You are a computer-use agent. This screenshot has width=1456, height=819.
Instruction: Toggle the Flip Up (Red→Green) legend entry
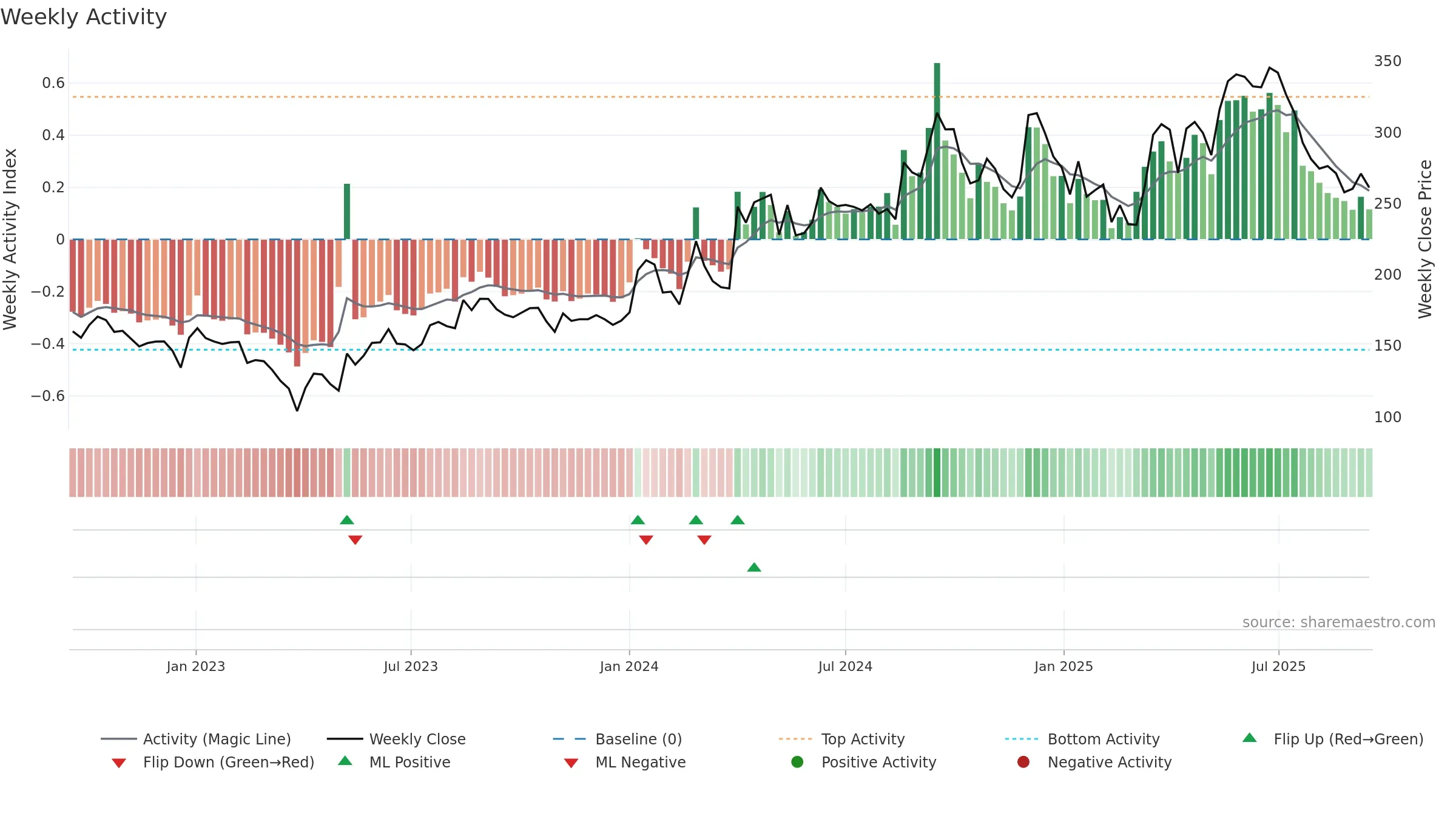(x=1333, y=739)
